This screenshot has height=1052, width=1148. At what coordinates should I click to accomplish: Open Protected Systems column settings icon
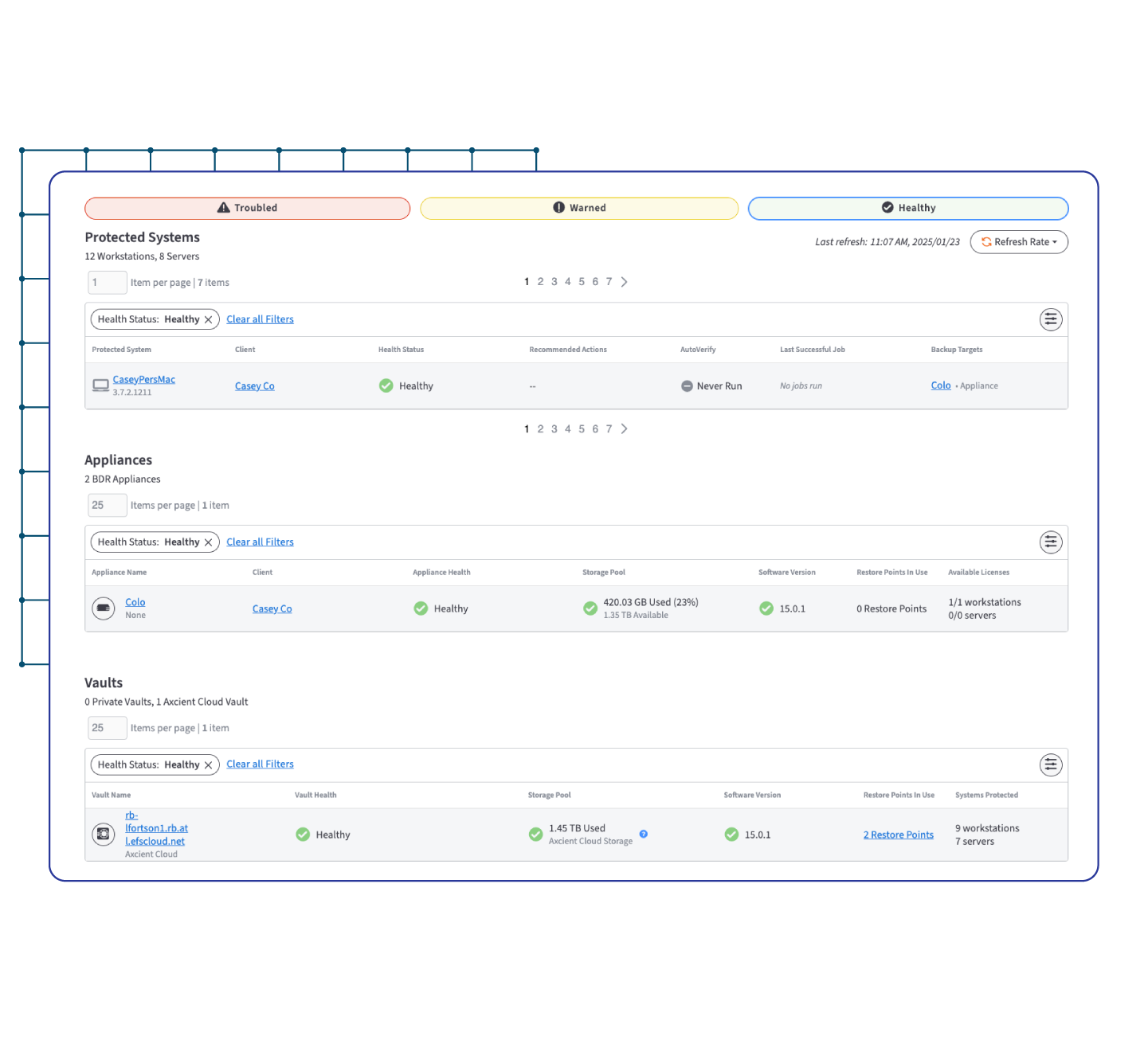coord(1051,319)
